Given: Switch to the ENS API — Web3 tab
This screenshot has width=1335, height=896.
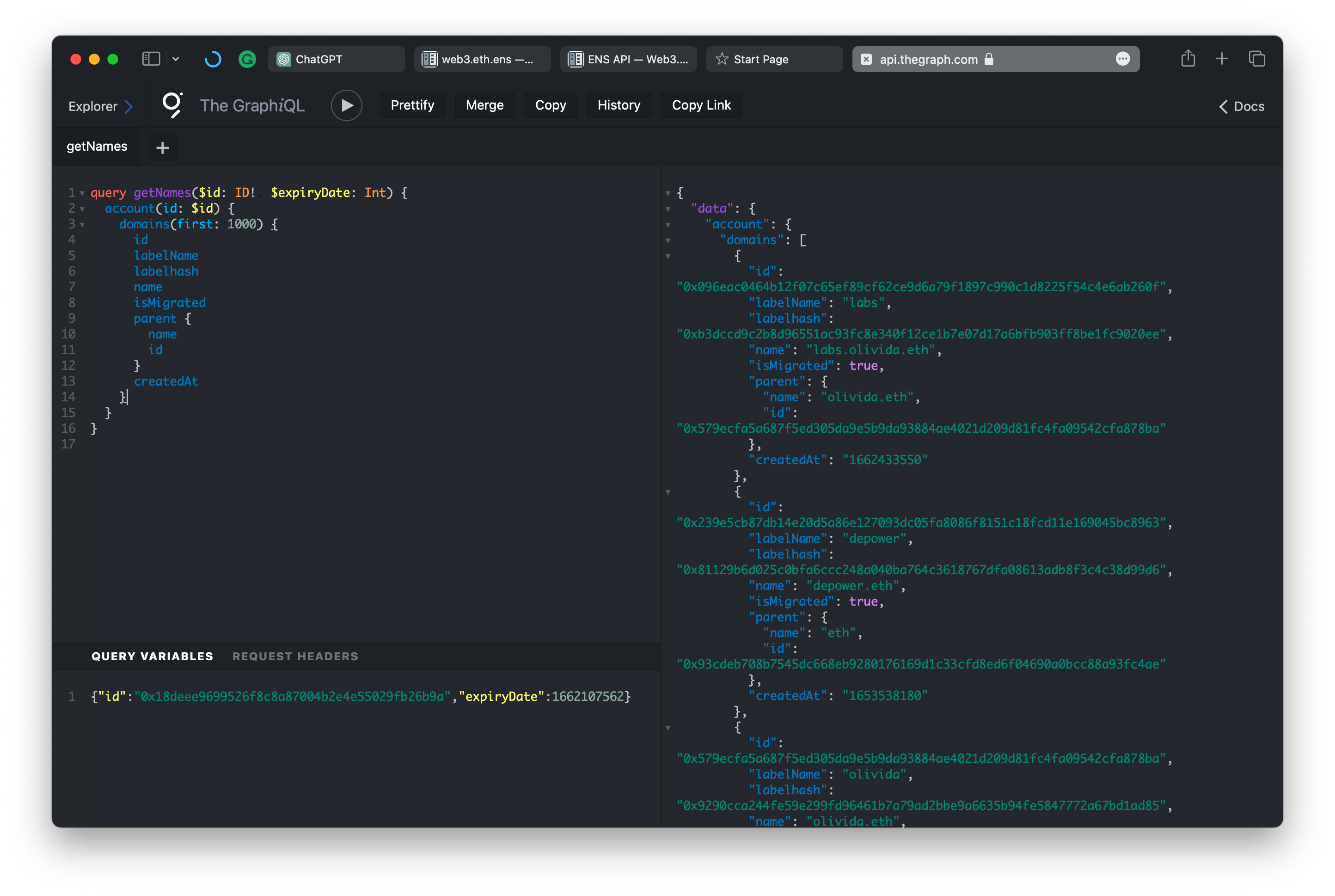Looking at the screenshot, I should [x=628, y=59].
